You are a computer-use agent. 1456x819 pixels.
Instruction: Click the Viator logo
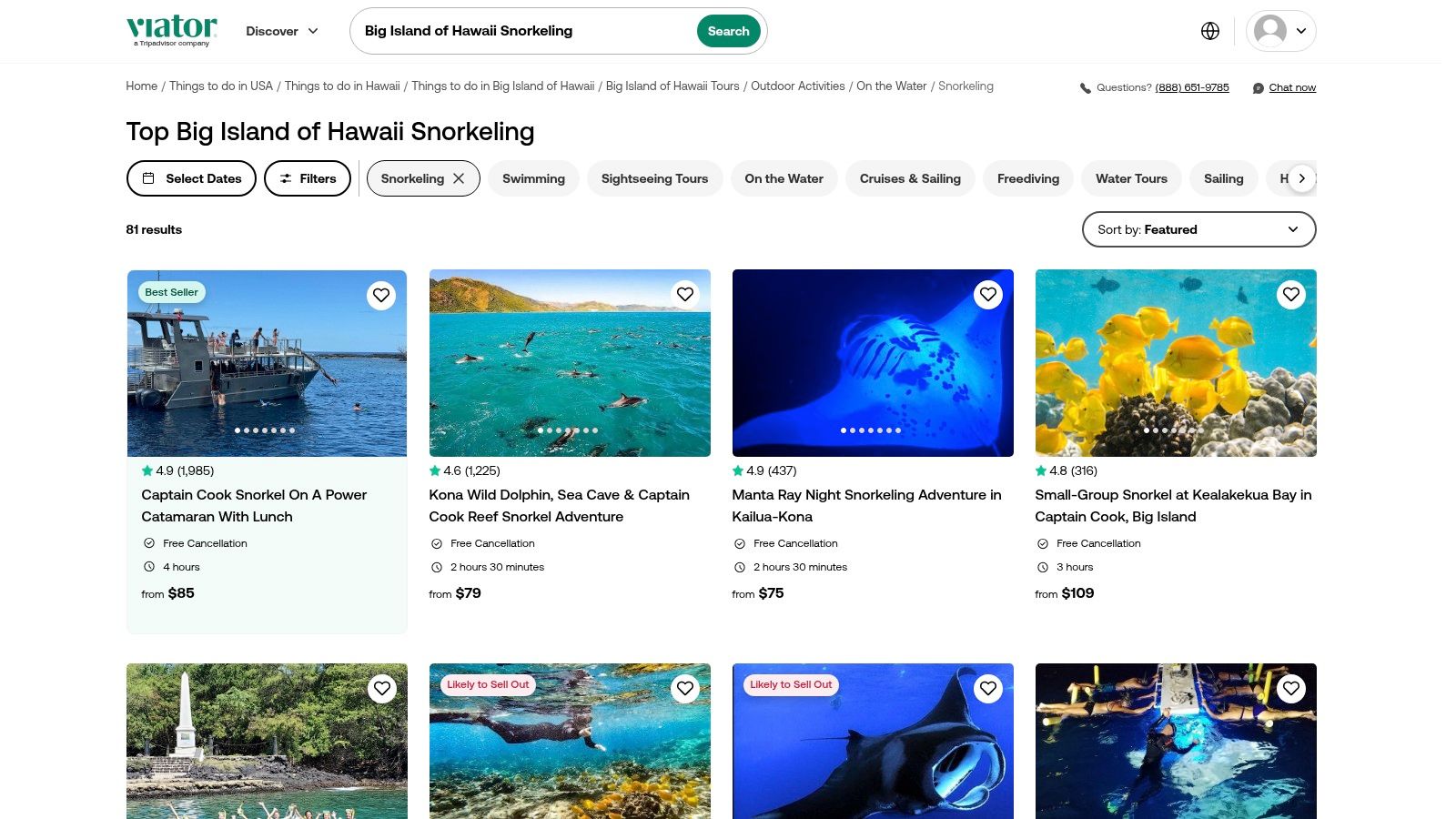(x=172, y=30)
